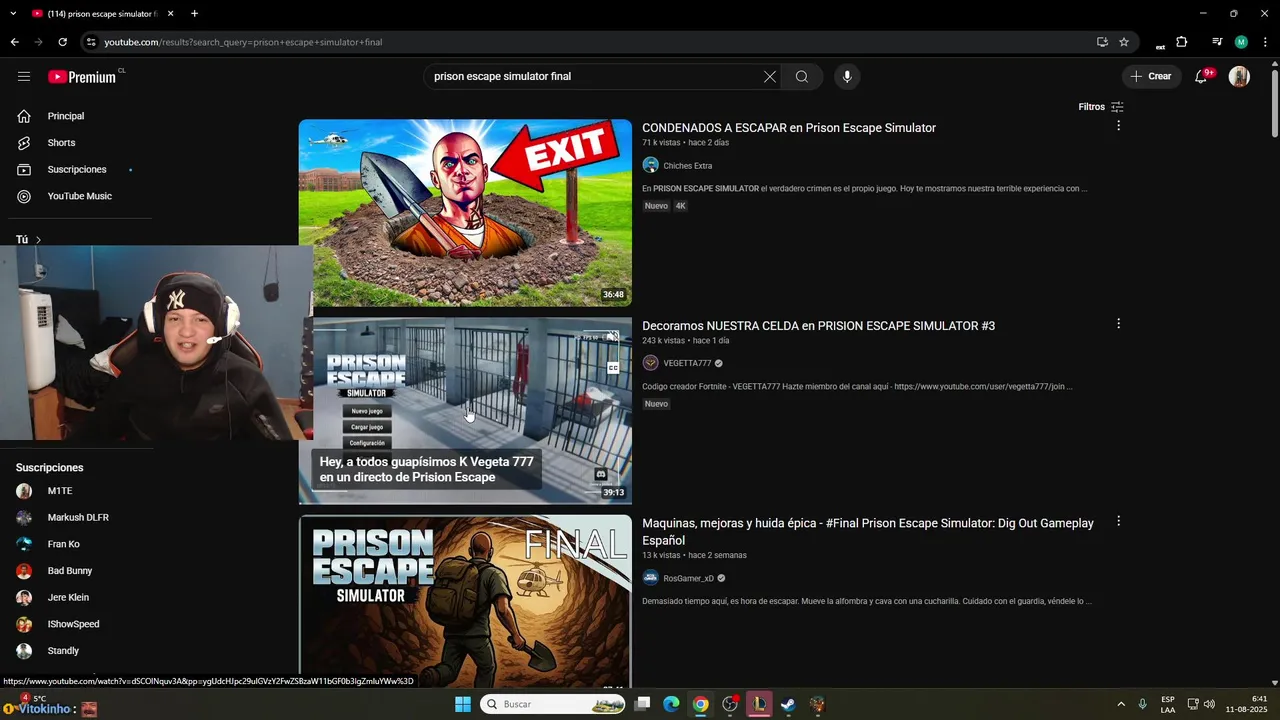Open tab search dropdown arrow
This screenshot has height=720, width=1280.
coord(13,14)
